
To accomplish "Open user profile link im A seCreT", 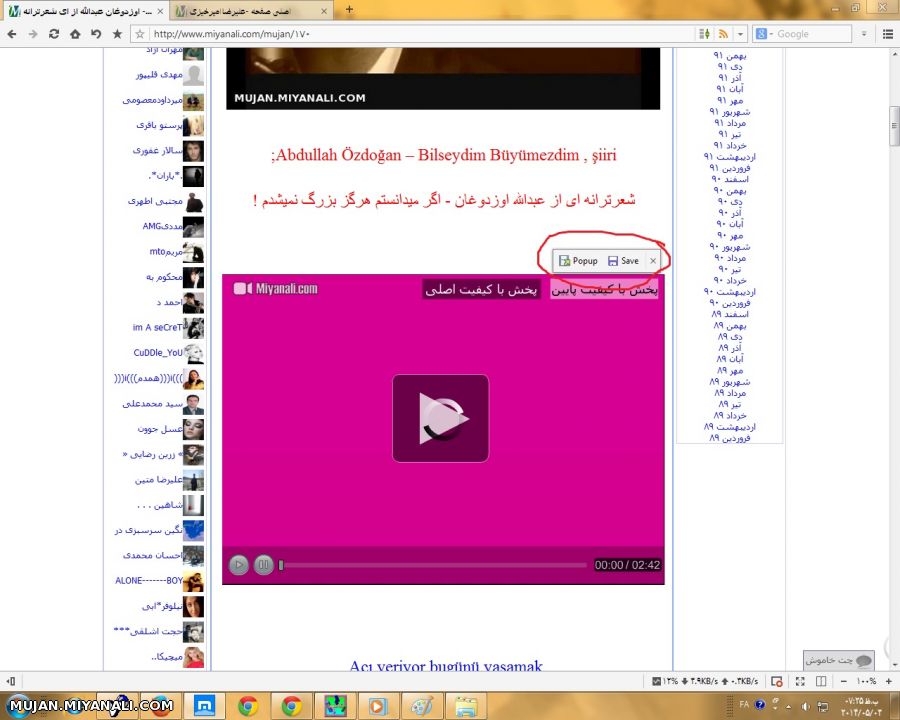I will coord(157,327).
